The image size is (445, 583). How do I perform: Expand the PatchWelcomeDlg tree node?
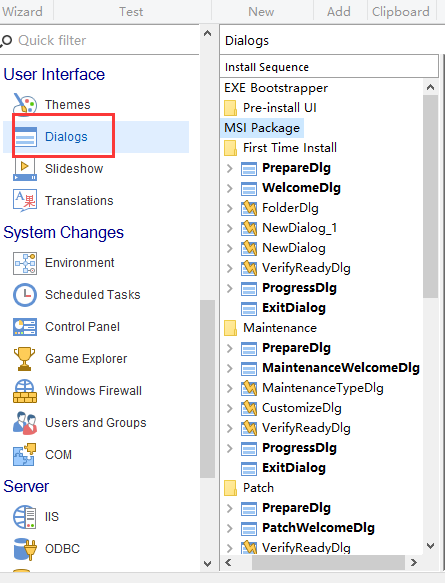point(229,528)
